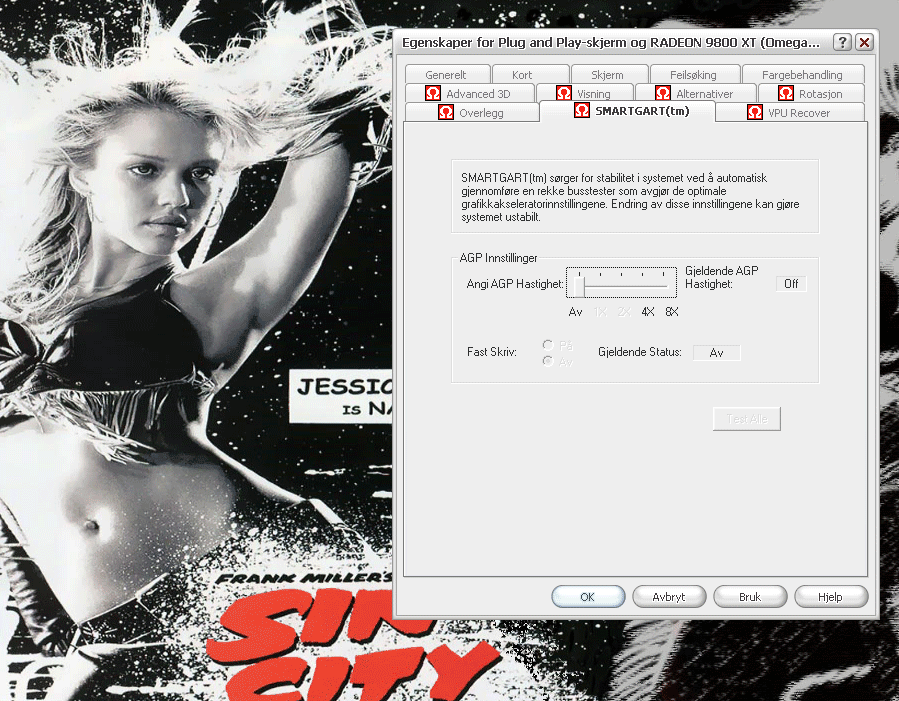
Task: Select the Fast Skriv På radio button
Action: click(548, 345)
